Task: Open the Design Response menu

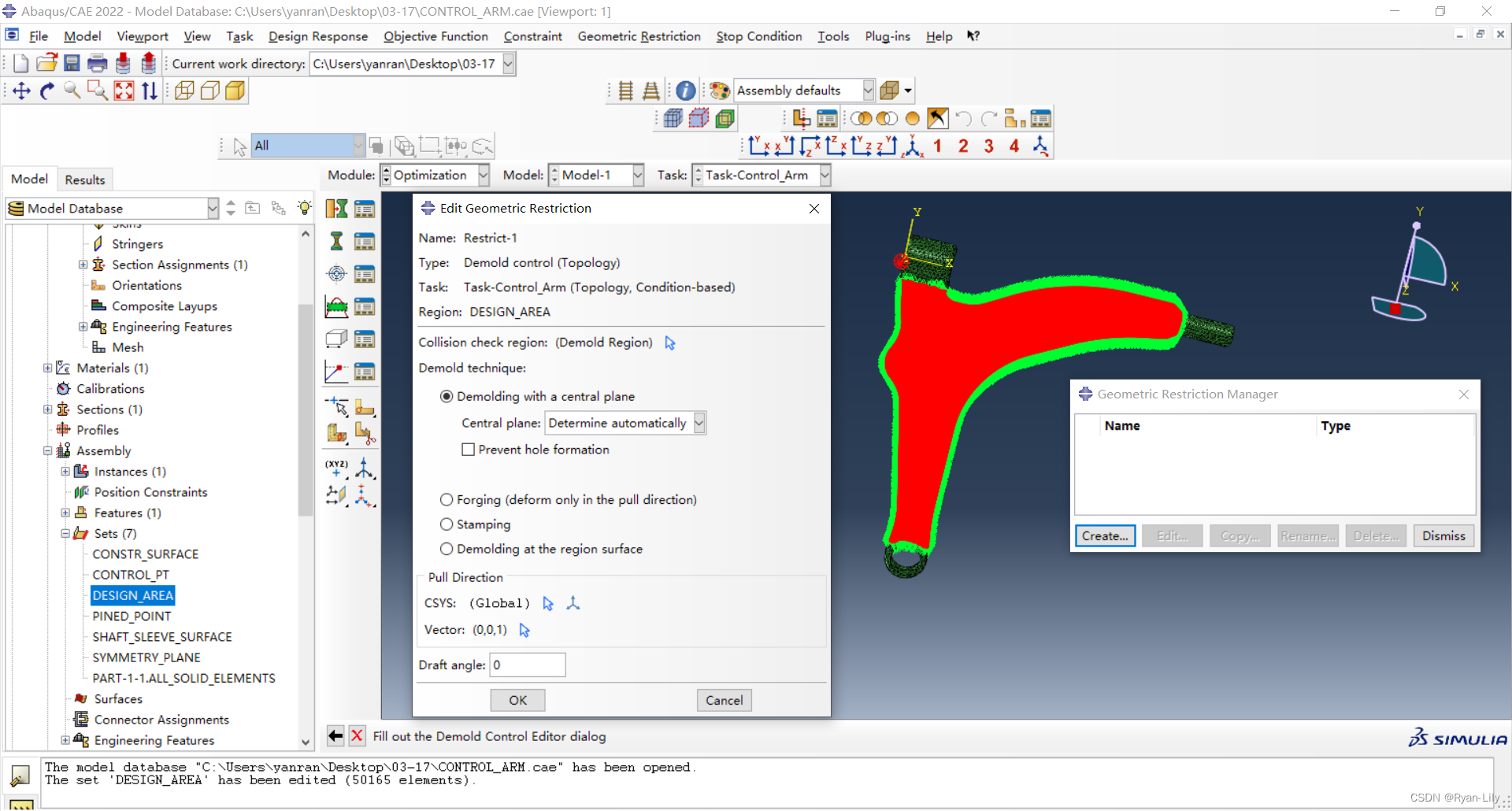Action: point(317,36)
